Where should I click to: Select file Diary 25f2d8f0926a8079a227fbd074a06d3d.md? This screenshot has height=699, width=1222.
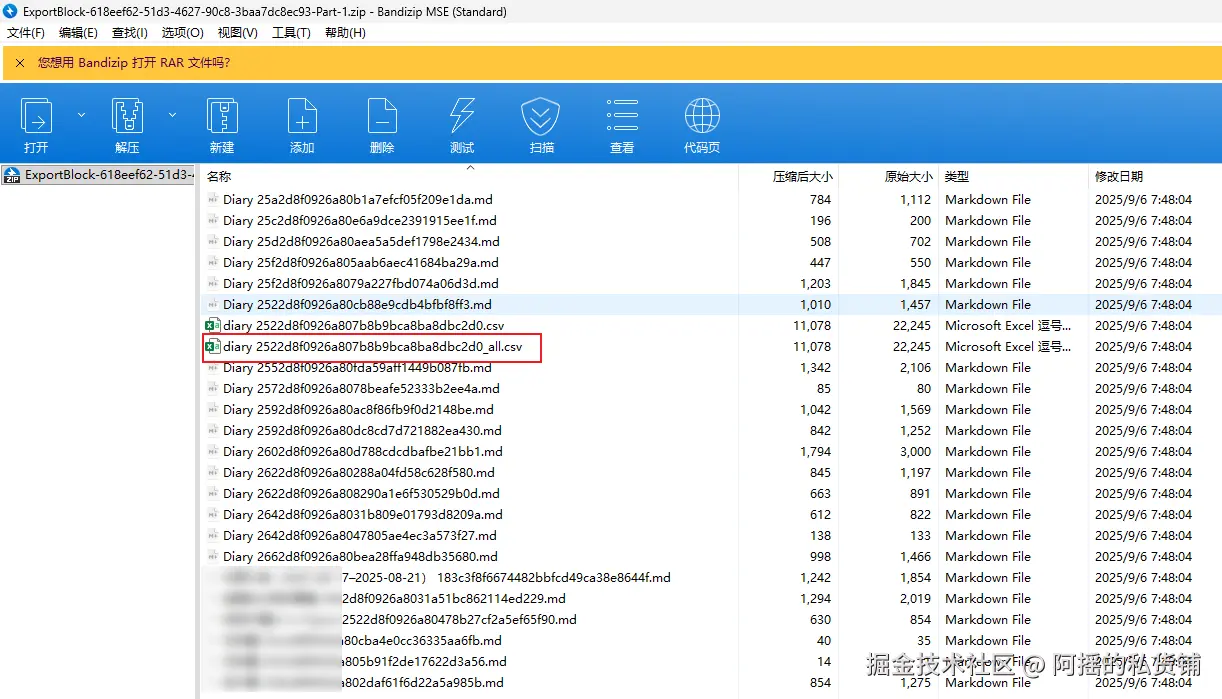[x=361, y=284]
